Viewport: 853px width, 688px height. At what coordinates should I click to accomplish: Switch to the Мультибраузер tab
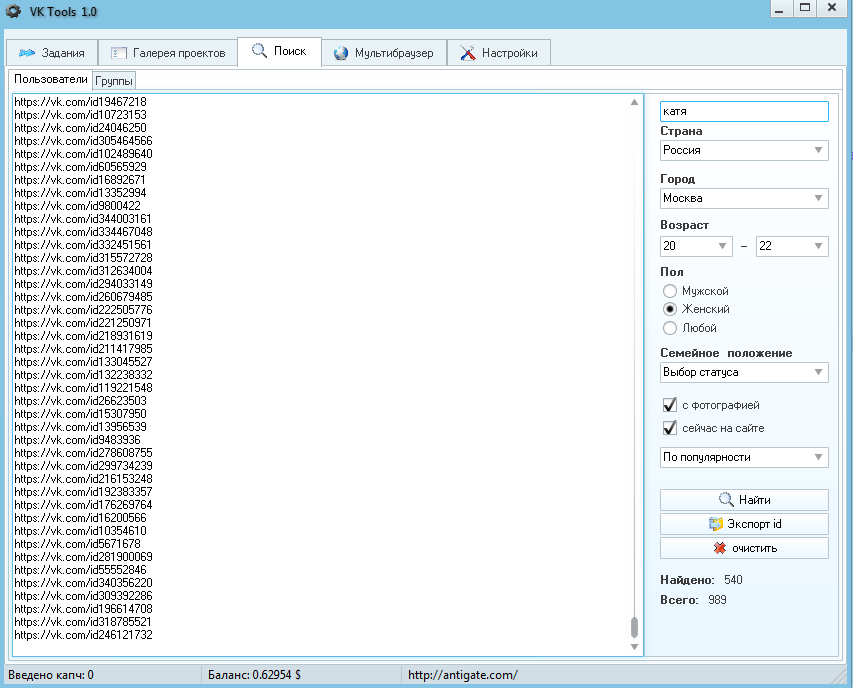point(384,53)
